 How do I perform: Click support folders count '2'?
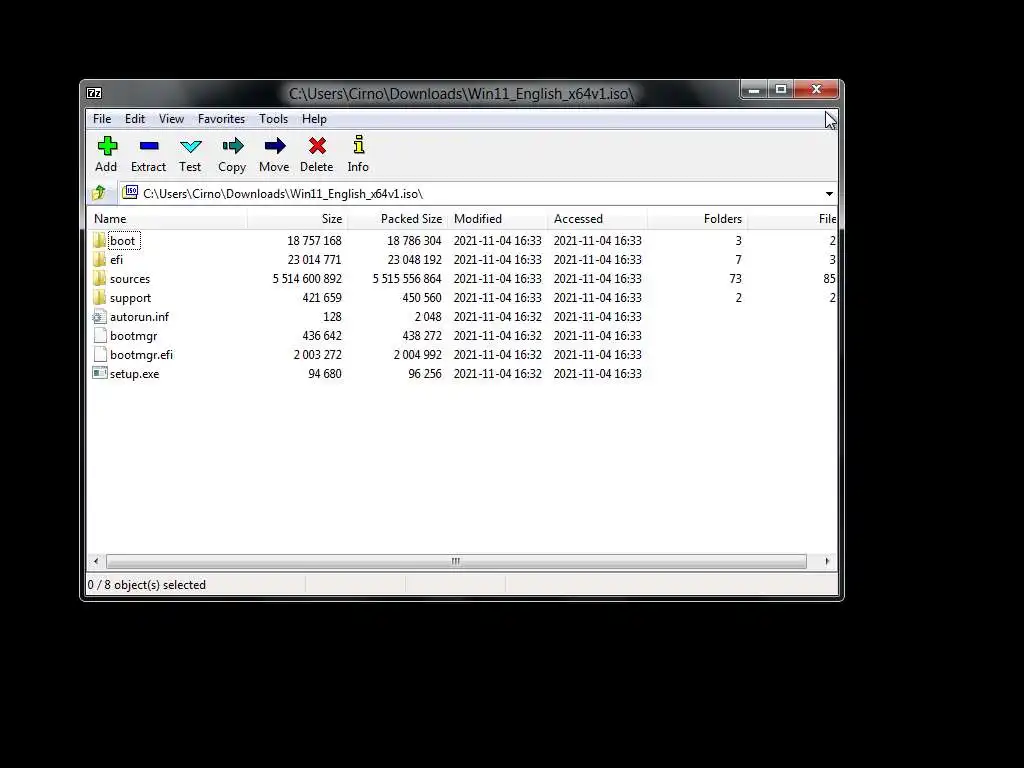tap(739, 297)
